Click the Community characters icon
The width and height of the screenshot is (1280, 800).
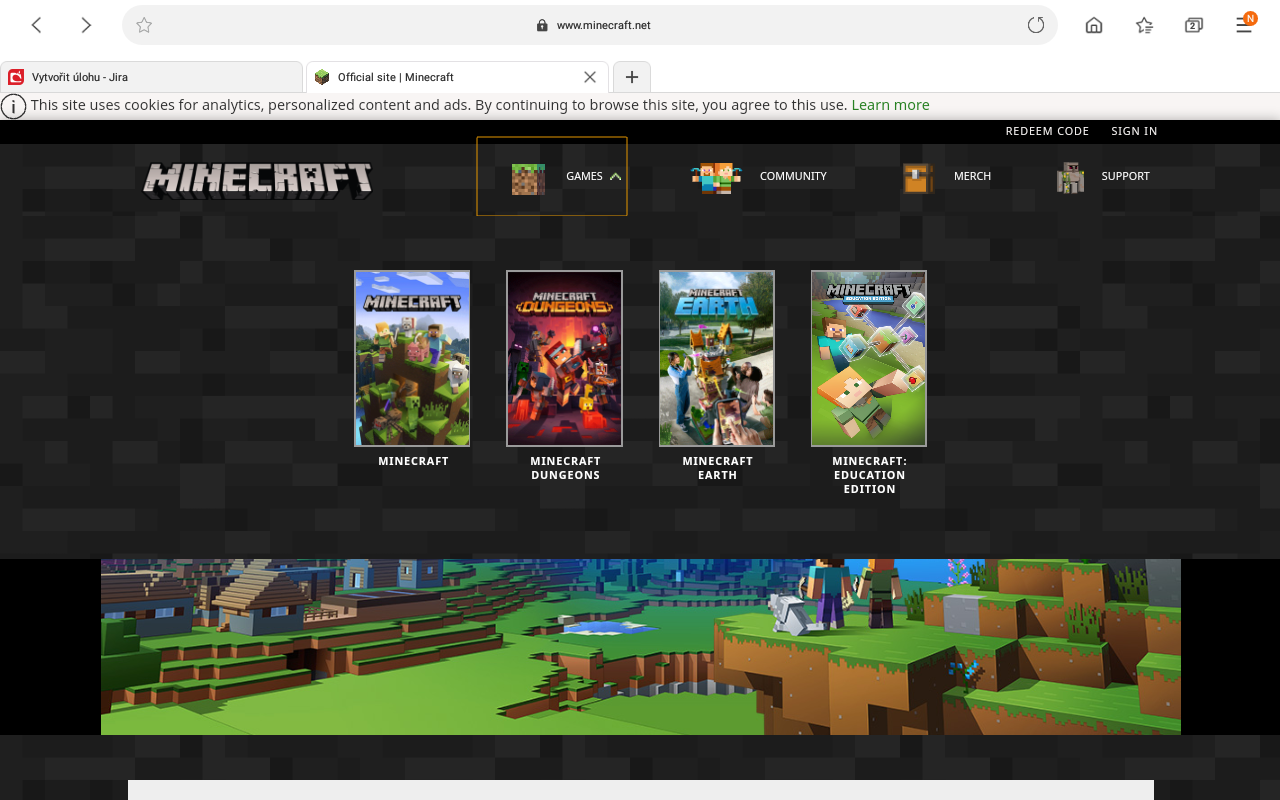pos(716,178)
